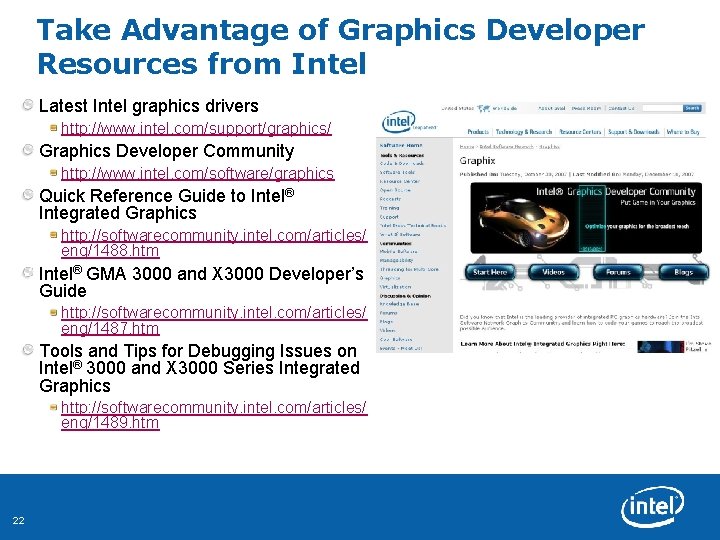Click the bullet beside Latest Intel graphics drivers

28,105
